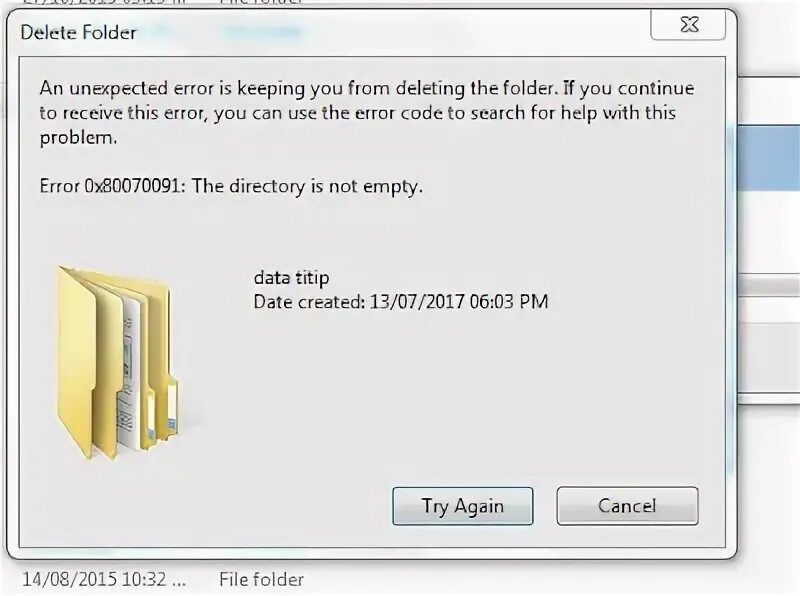Click the empty area of dialog title bar
Image resolution: width=800 pixels, height=596 pixels.
[x=393, y=33]
